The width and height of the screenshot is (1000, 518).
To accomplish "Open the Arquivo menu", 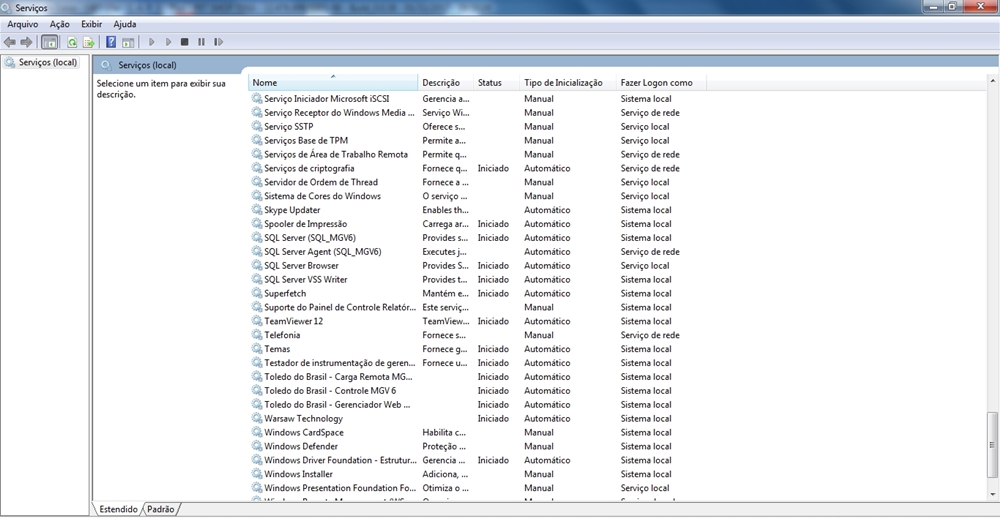I will 23,23.
